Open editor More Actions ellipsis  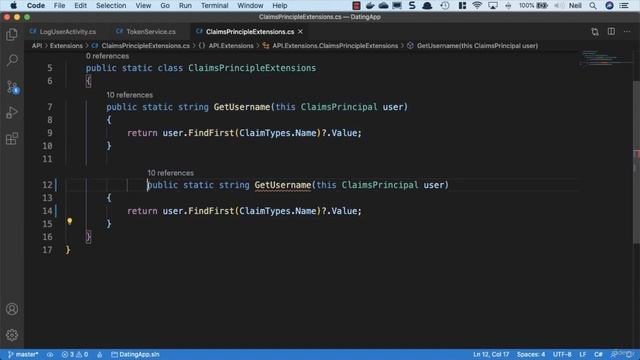pos(627,31)
